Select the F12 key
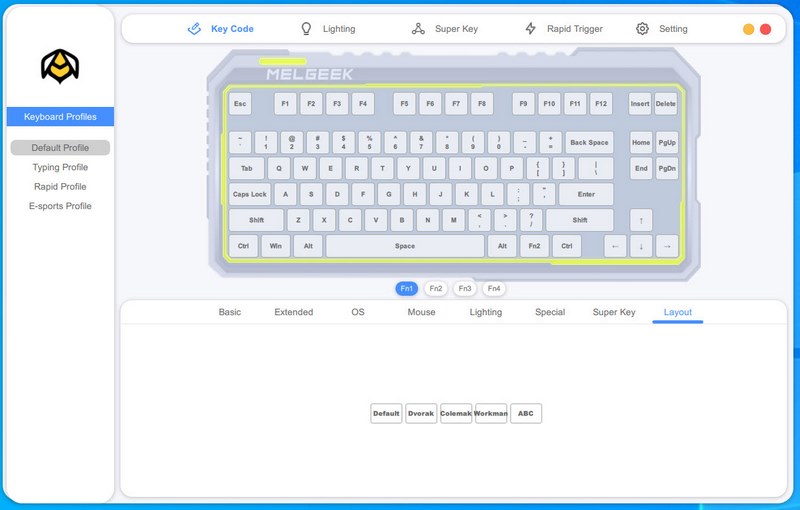 pos(601,104)
